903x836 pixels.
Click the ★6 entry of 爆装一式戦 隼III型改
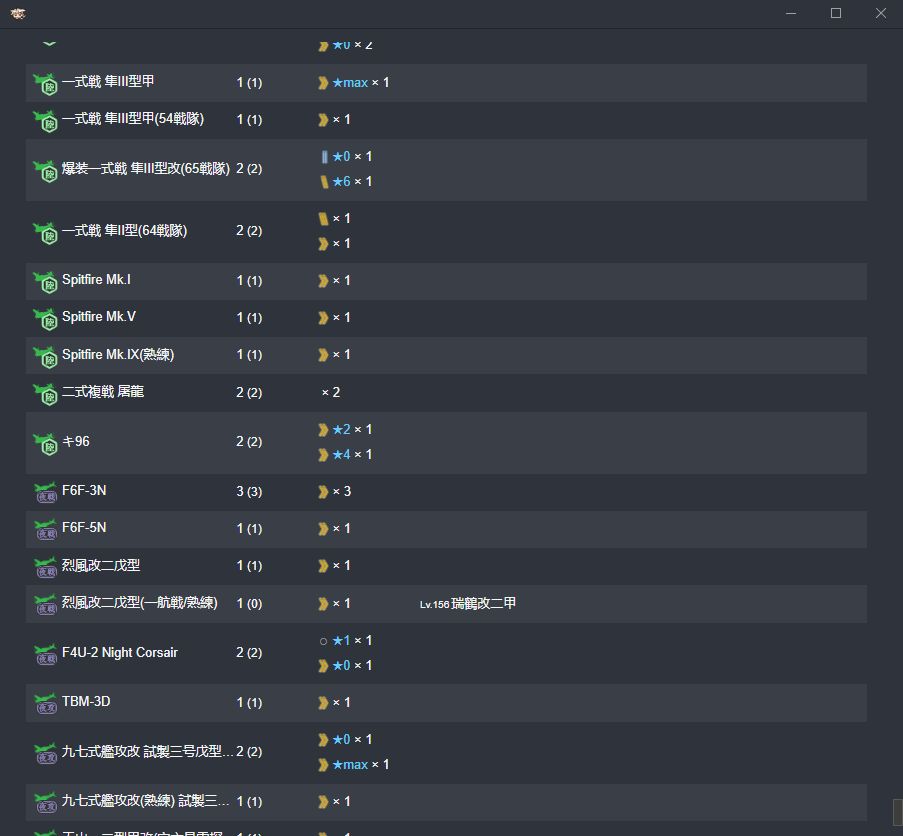(341, 182)
